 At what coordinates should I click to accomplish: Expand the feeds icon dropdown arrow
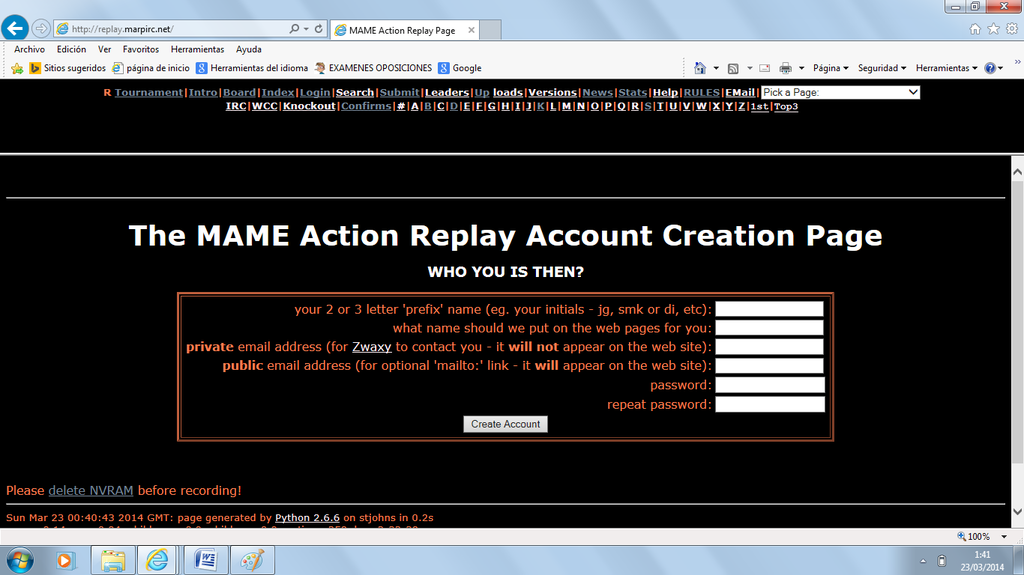(749, 68)
